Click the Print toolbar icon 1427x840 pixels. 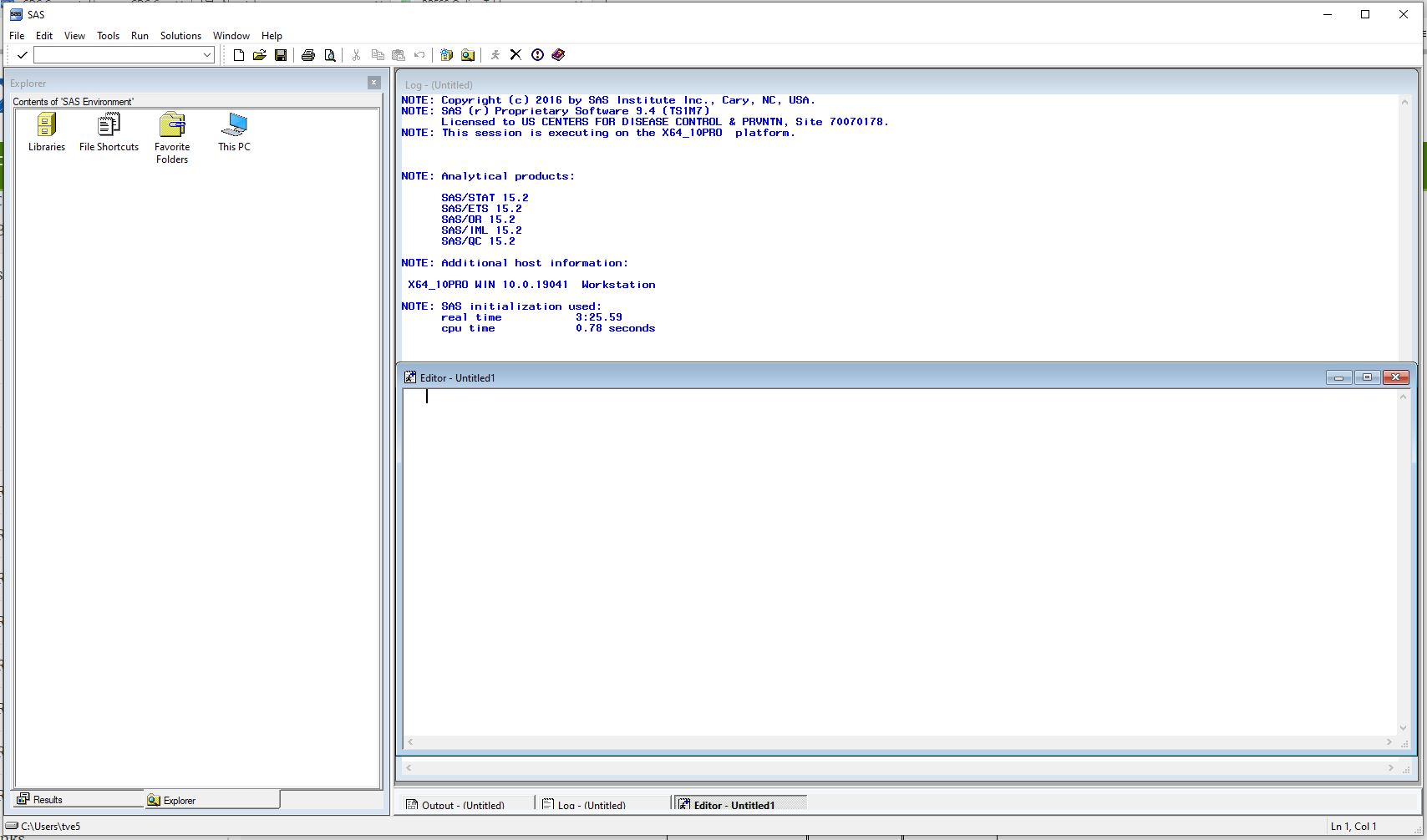click(308, 55)
